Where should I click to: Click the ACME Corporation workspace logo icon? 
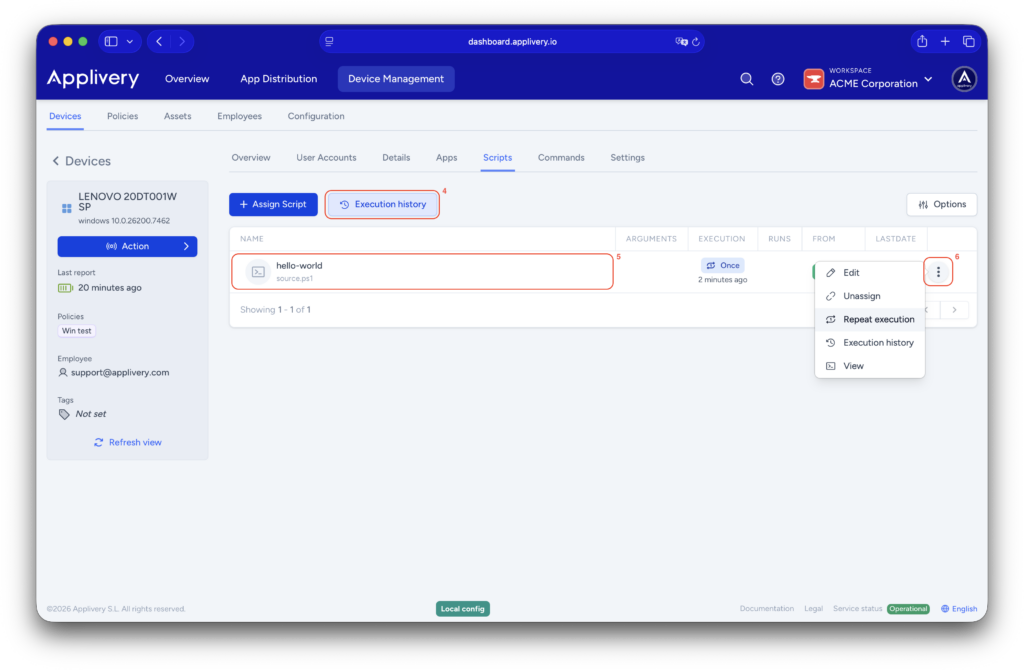[x=813, y=78]
